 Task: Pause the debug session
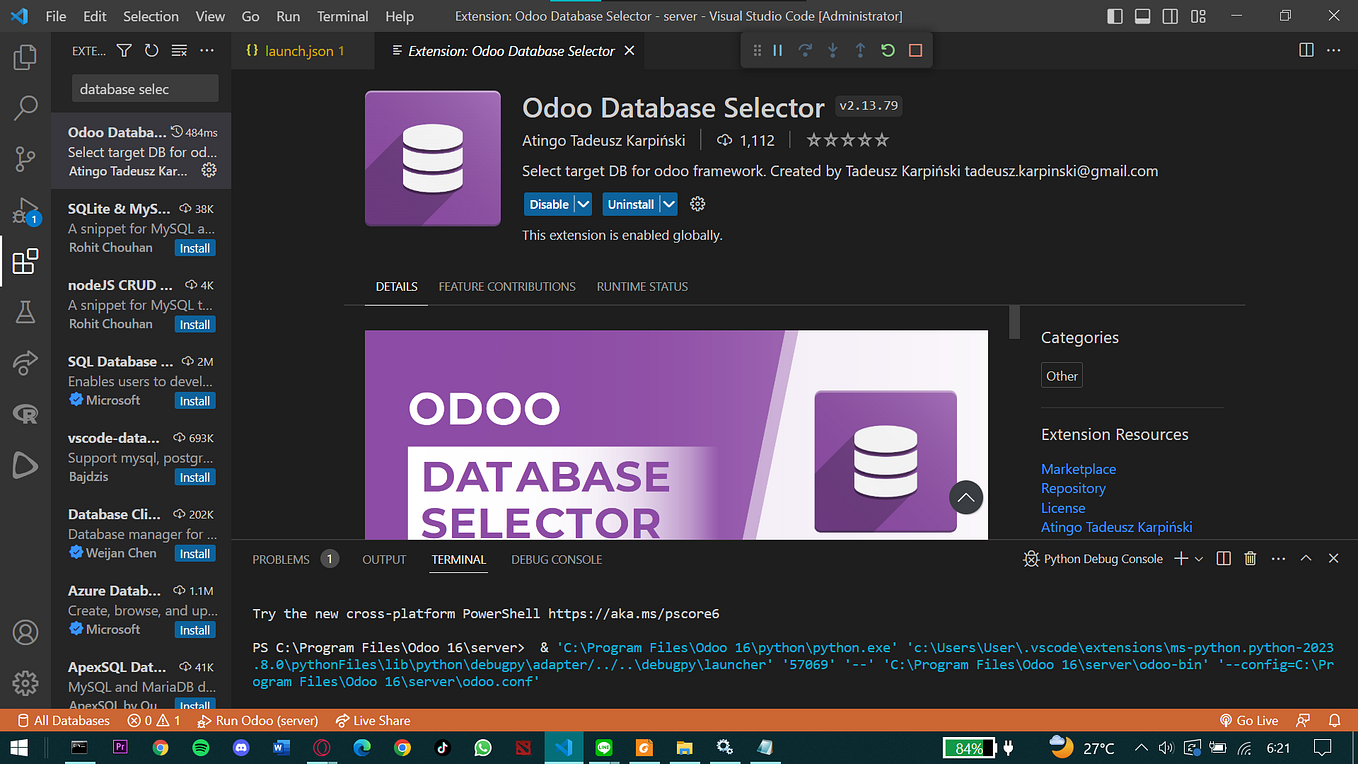tap(777, 49)
